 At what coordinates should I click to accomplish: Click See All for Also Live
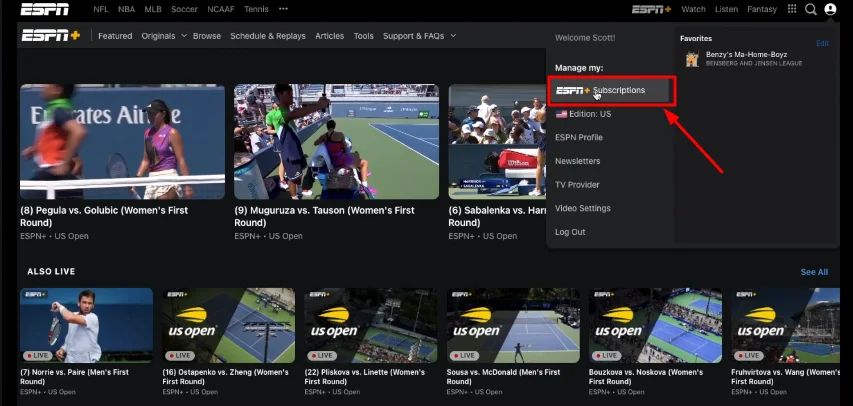pos(814,272)
